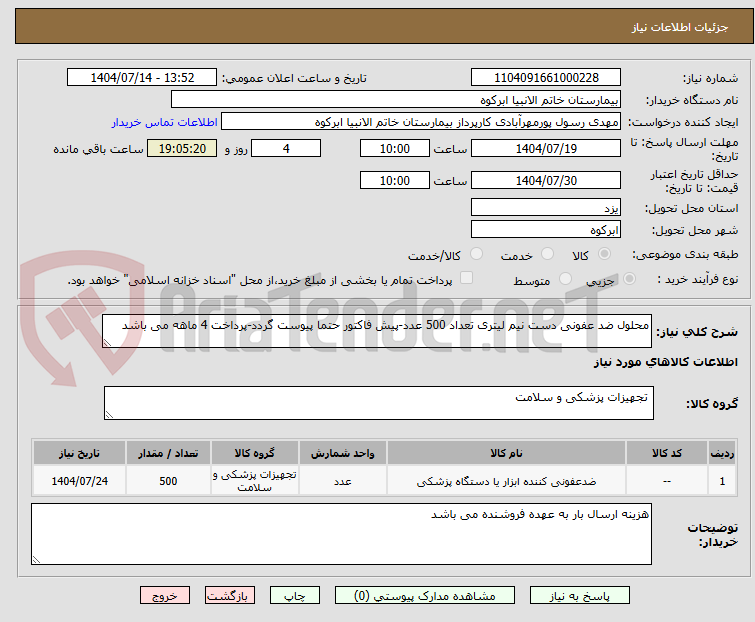Screen dimensions: 755x622
Task: Click the price validity date 1404/07/30
Action: pos(546,181)
